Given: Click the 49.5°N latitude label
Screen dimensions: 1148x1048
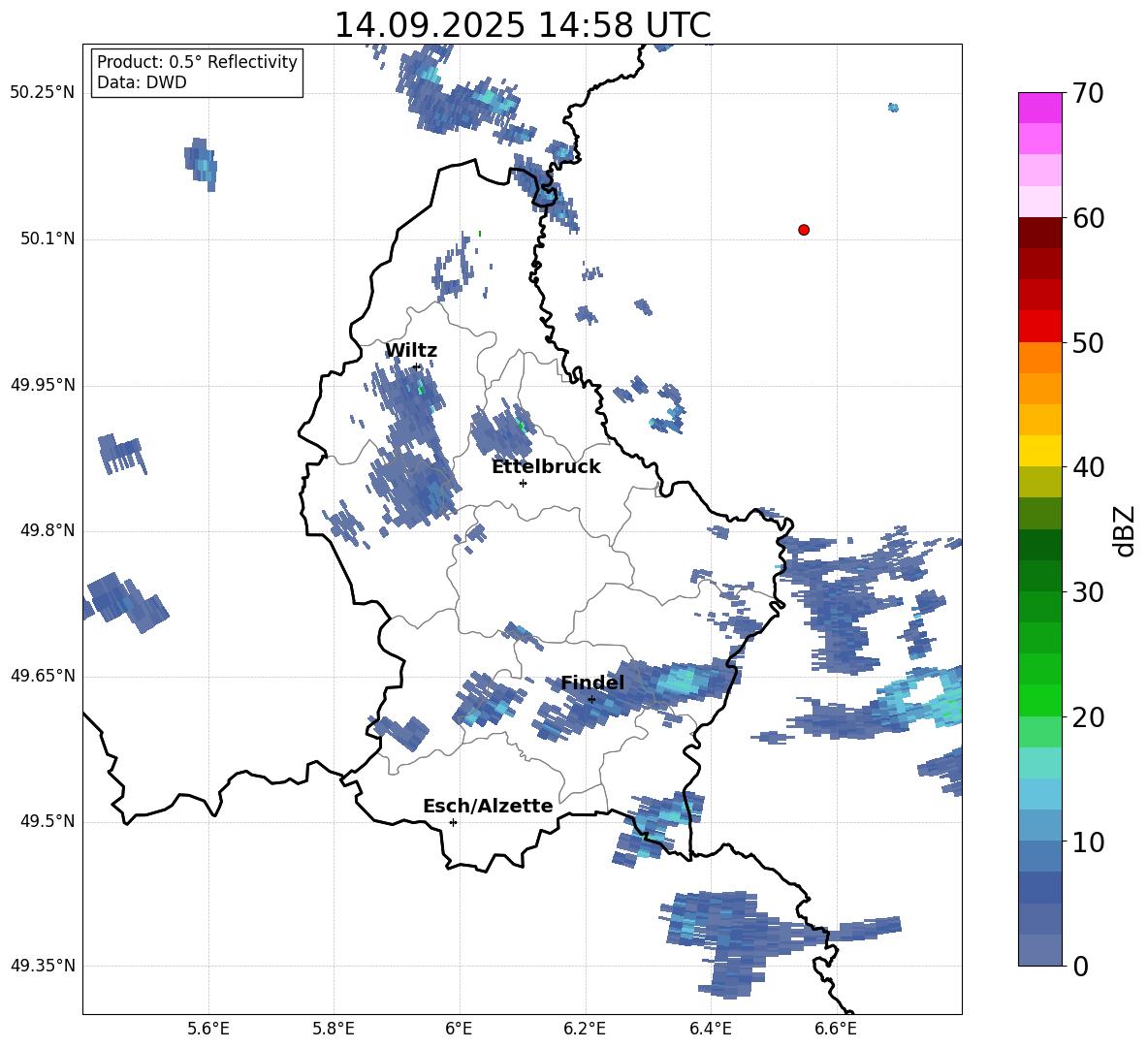Looking at the screenshot, I should tap(48, 821).
